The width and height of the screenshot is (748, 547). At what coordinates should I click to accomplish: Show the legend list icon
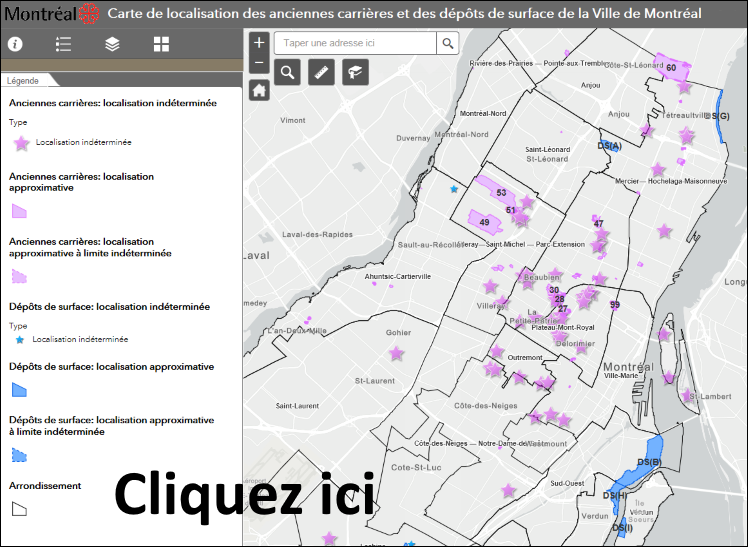[x=64, y=44]
